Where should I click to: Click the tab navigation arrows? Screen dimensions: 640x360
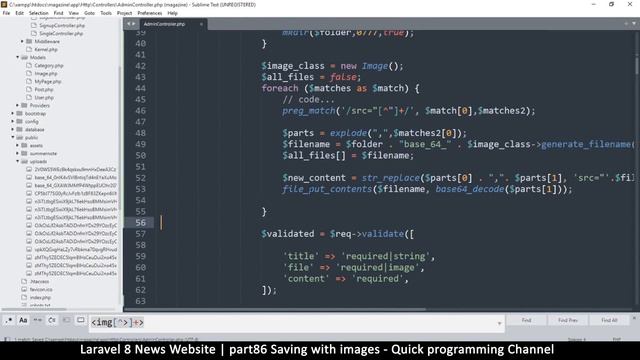tap(131, 24)
